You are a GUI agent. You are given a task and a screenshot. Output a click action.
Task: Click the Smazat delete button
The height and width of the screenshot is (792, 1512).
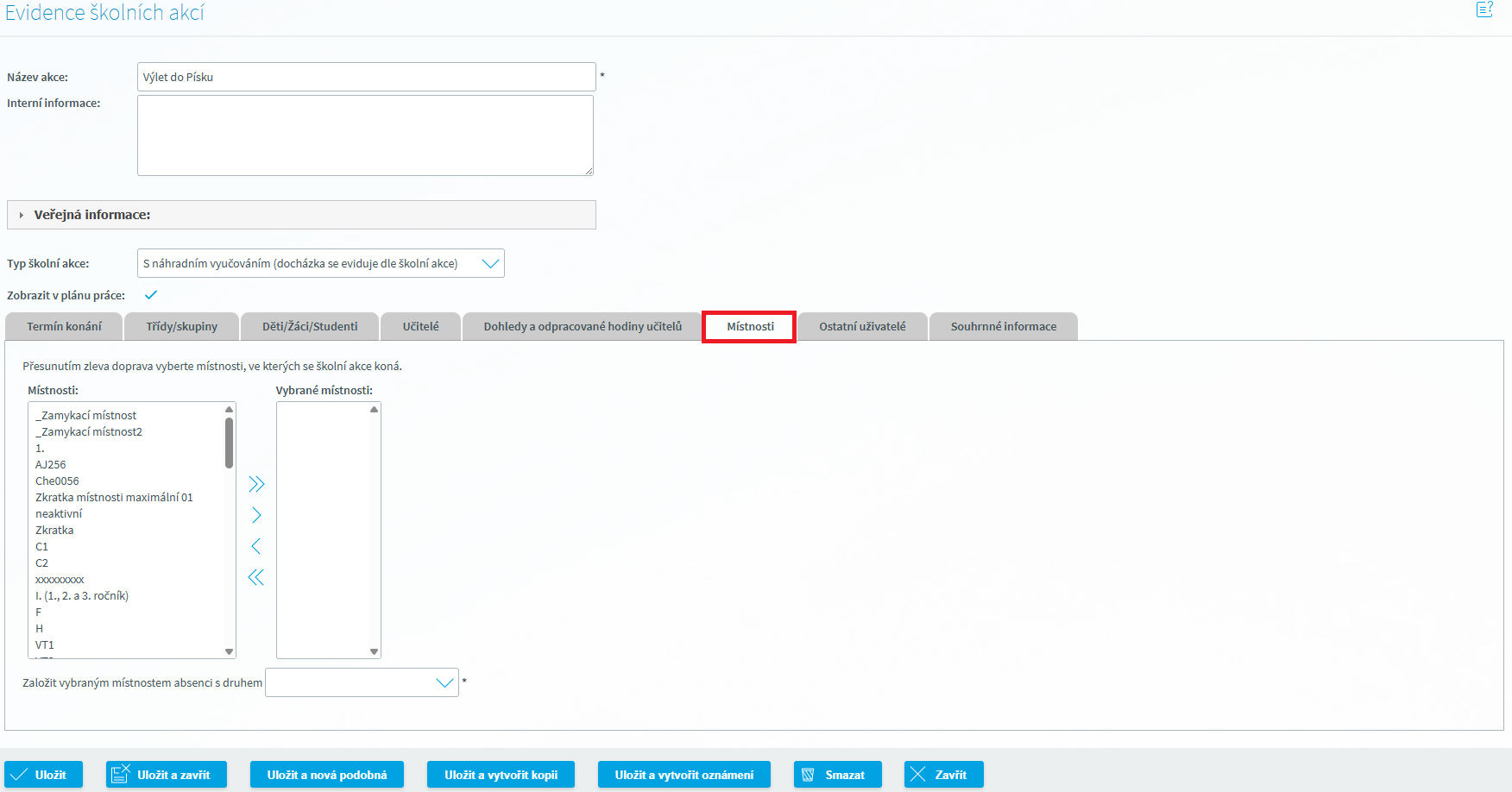point(837,775)
